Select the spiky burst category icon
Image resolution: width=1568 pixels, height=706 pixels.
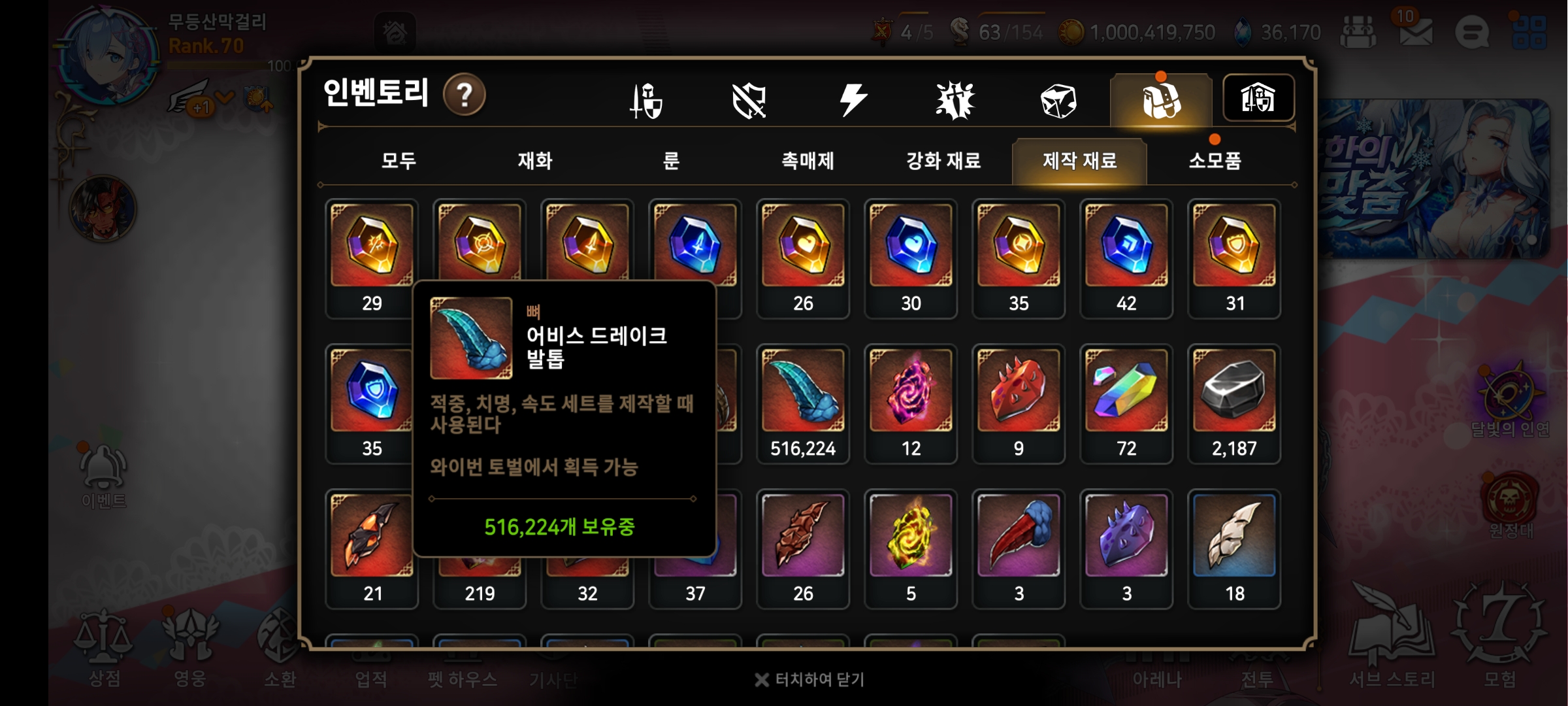(955, 101)
